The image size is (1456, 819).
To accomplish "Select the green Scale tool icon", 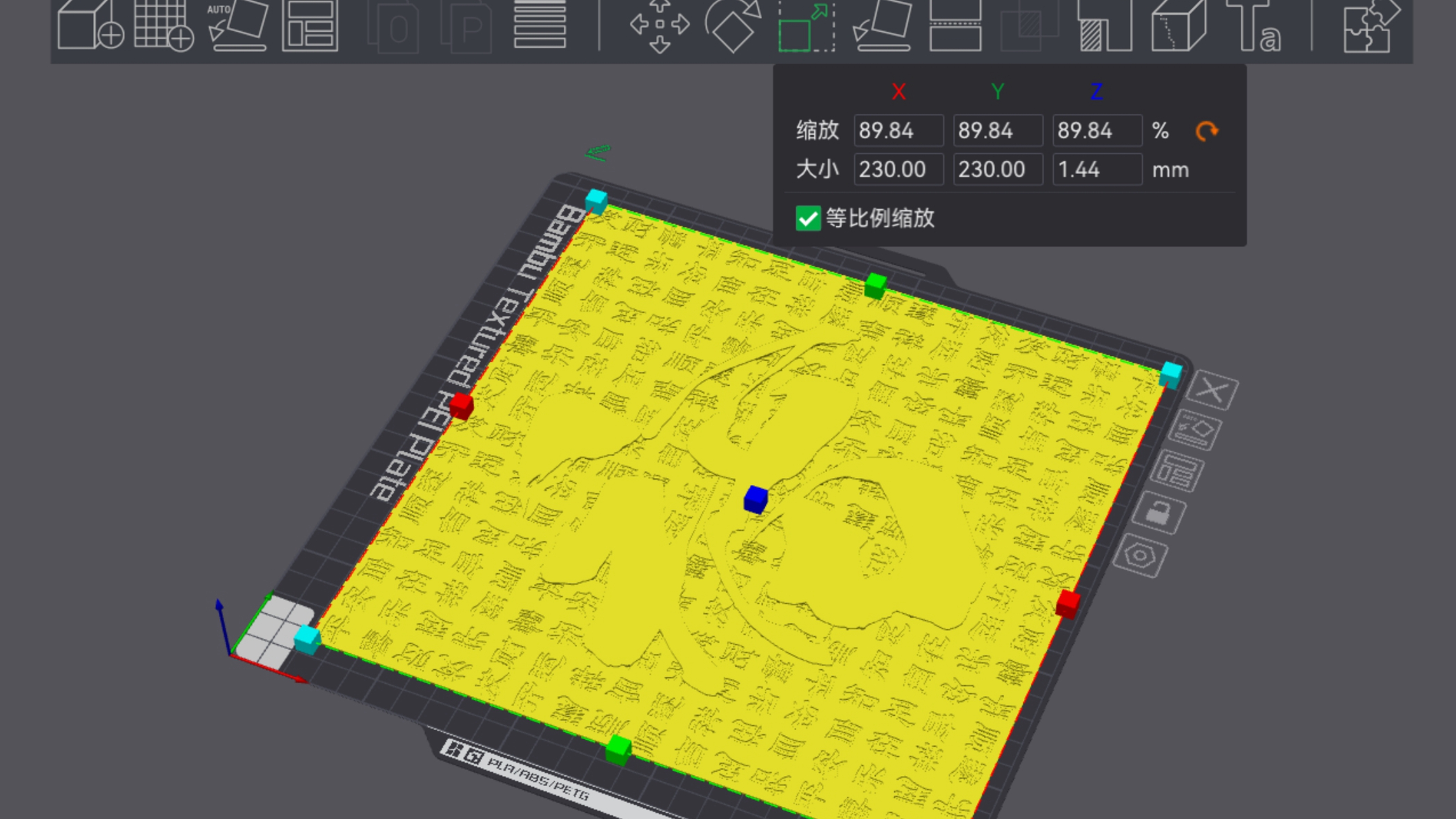I will click(x=806, y=25).
